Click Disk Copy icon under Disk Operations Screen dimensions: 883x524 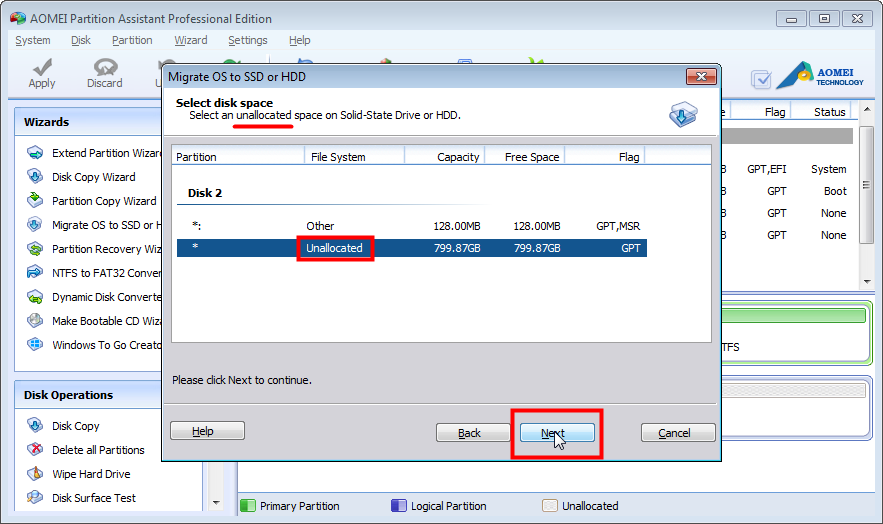pos(35,426)
